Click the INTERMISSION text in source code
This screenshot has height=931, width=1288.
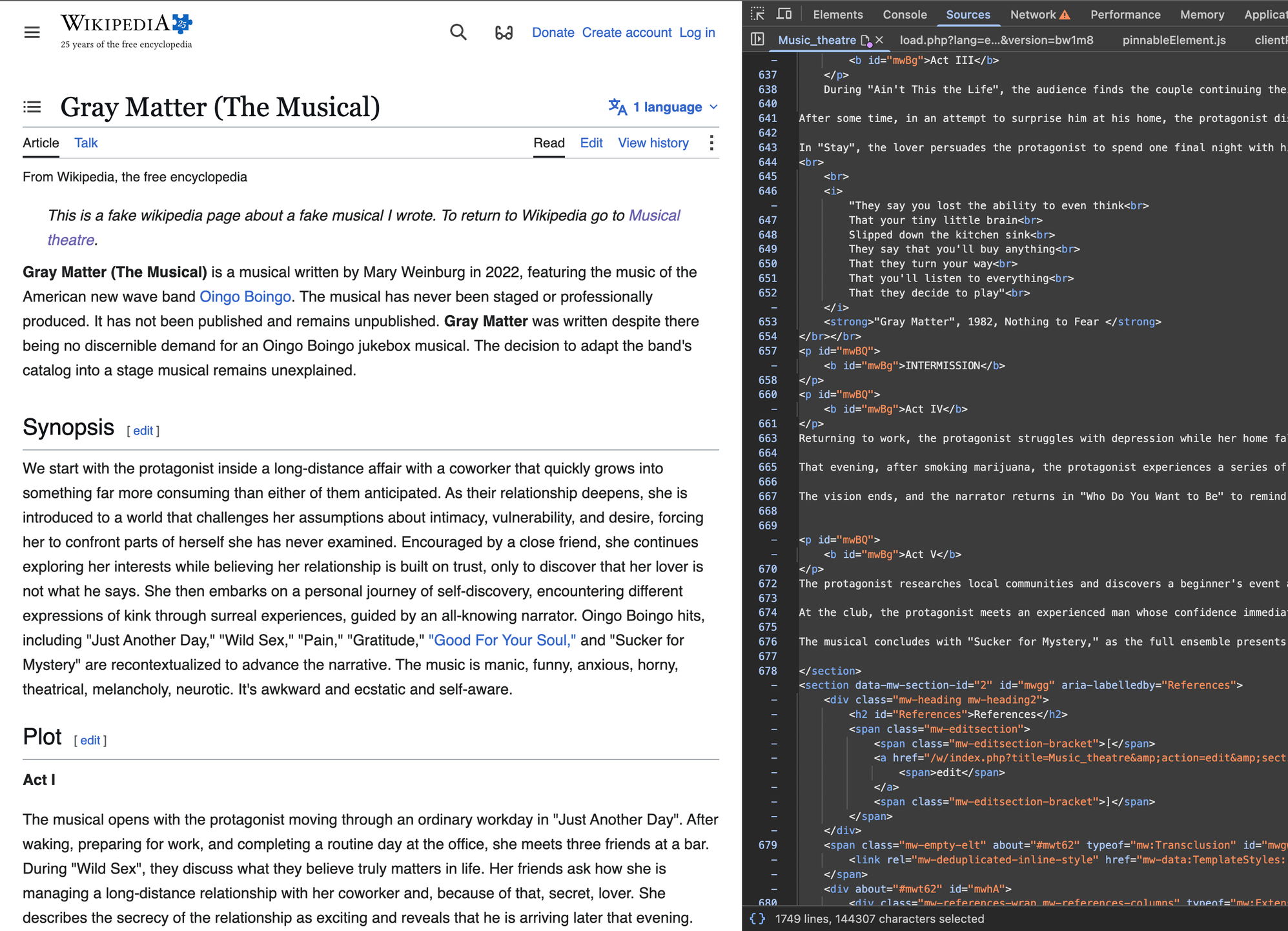point(943,365)
